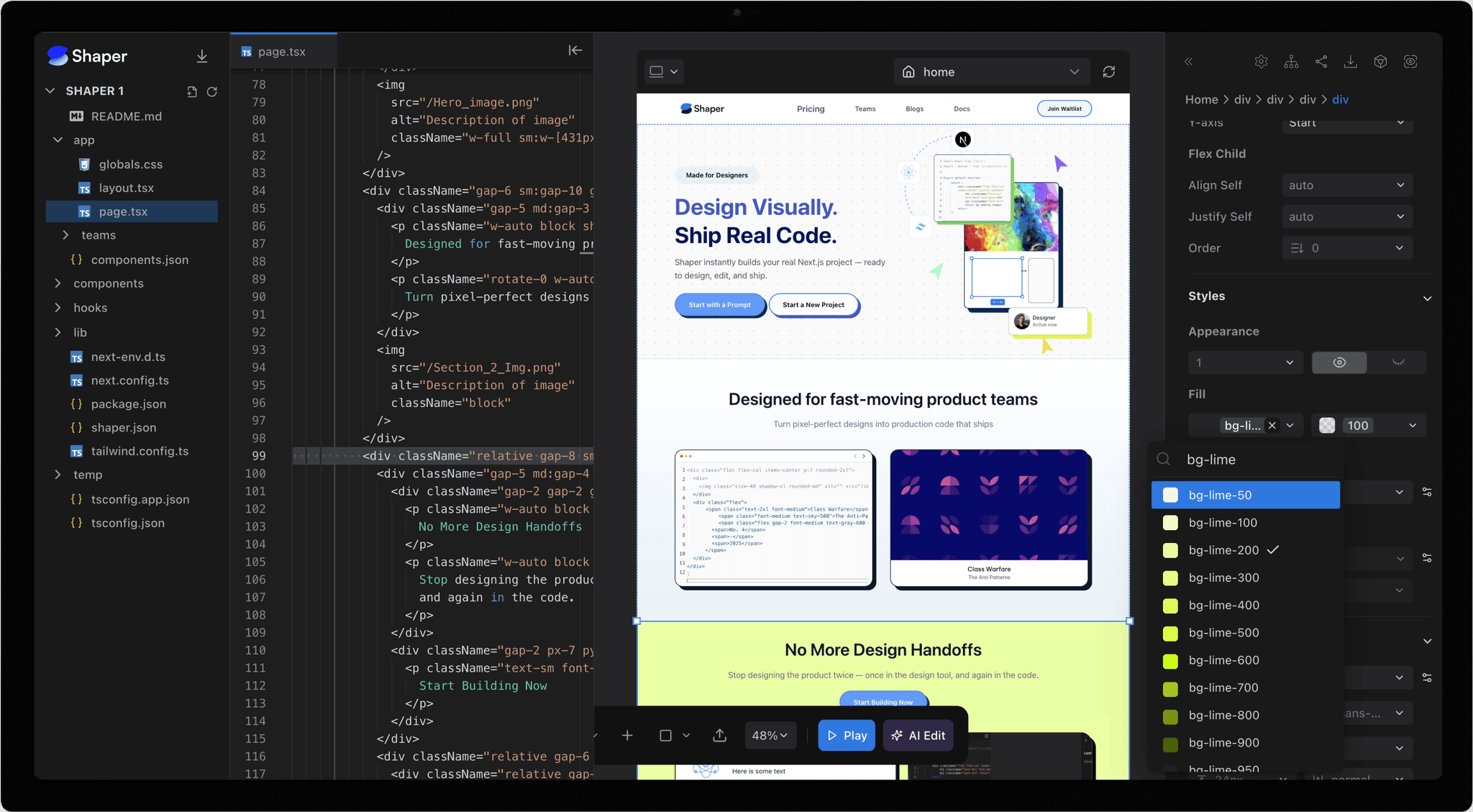Viewport: 1473px width, 812px height.
Task: Select the bg-lime-50 color option
Action: click(x=1245, y=495)
